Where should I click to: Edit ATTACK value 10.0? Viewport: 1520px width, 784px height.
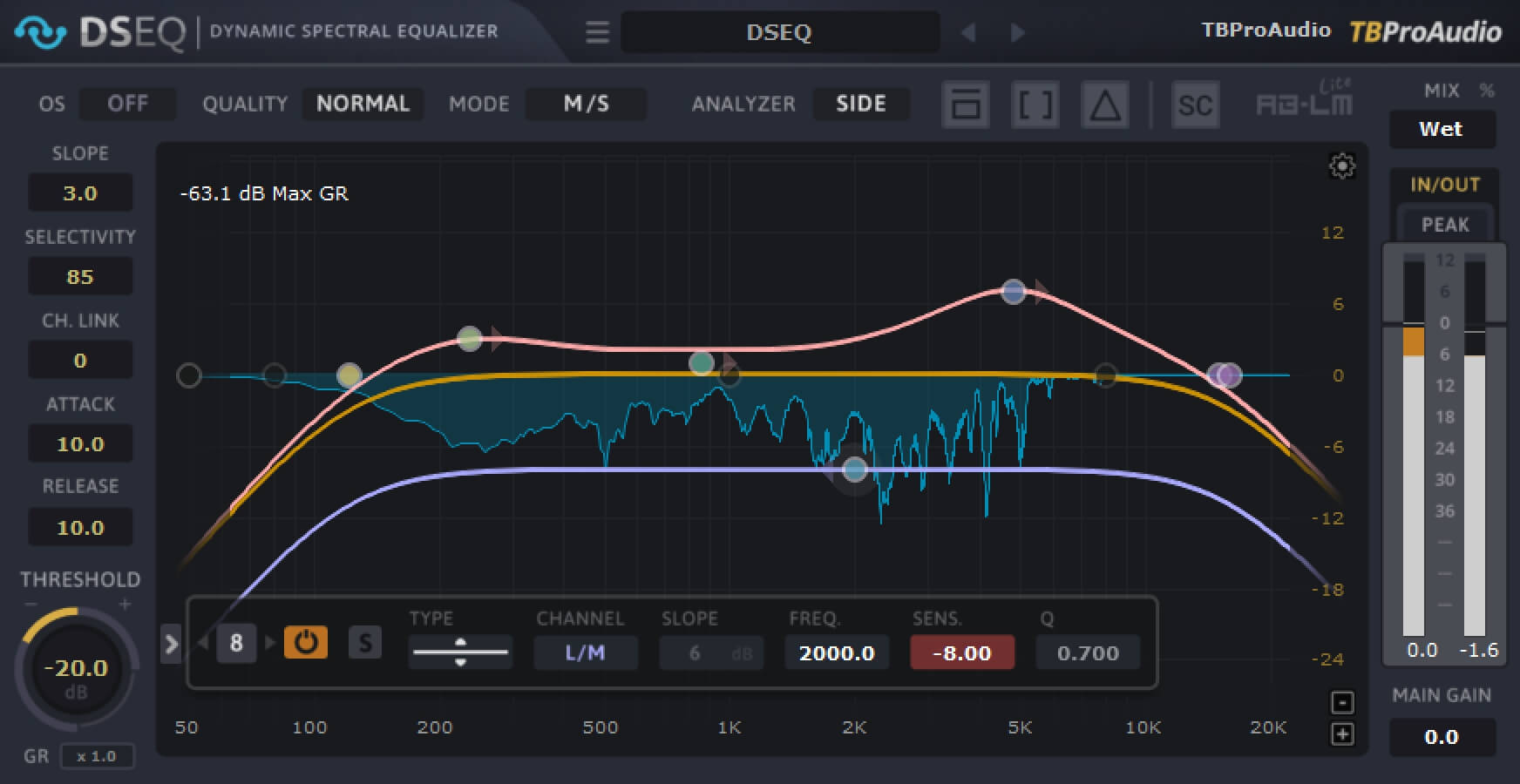pos(80,443)
